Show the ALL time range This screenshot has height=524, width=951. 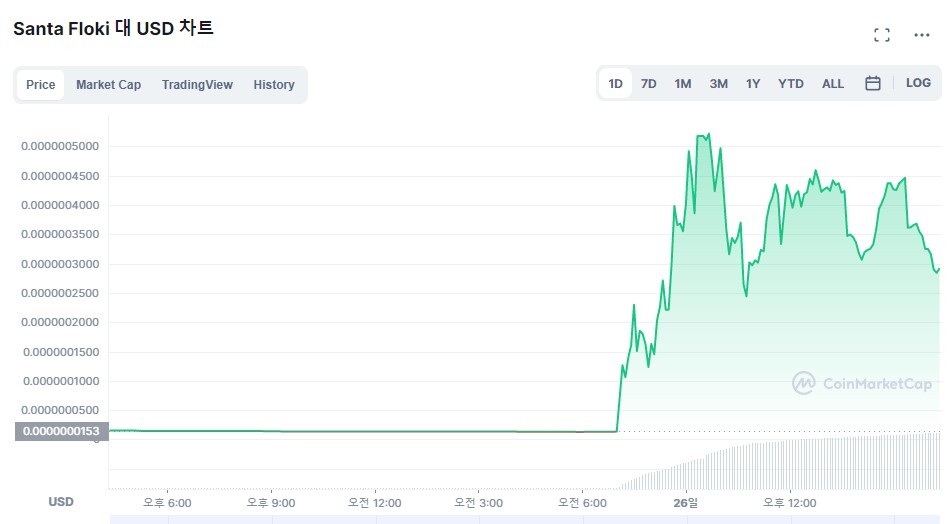click(833, 84)
